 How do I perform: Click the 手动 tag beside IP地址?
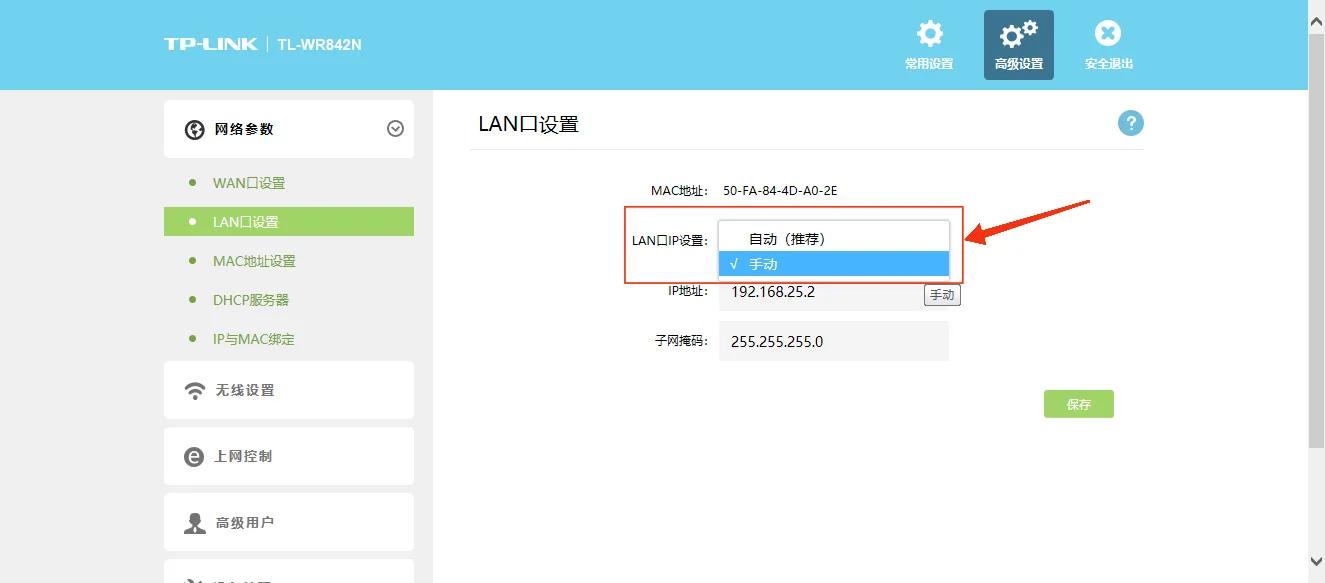tap(941, 294)
